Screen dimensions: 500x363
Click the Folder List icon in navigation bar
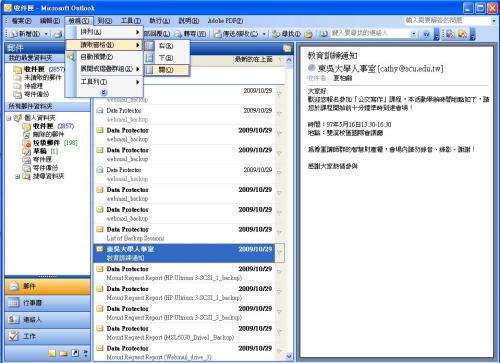click(x=64, y=353)
